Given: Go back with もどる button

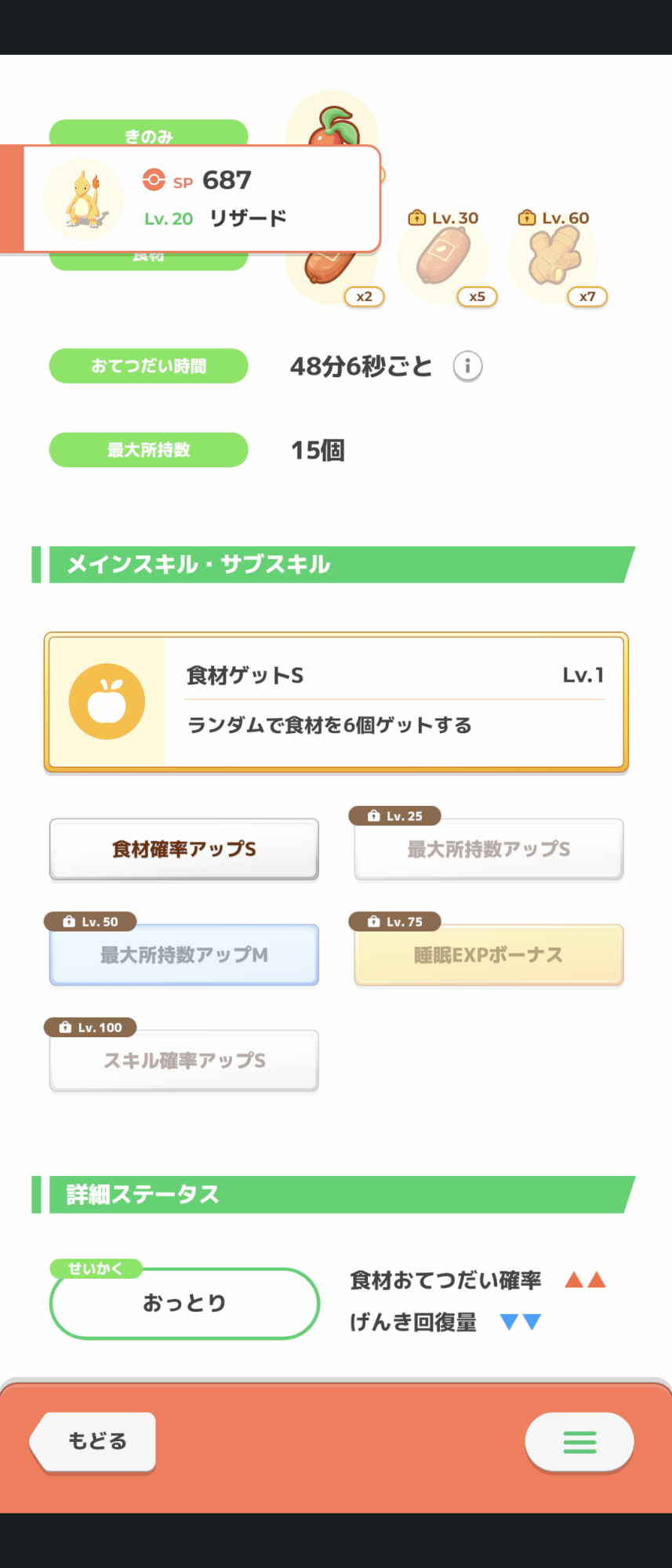Looking at the screenshot, I should [93, 1441].
